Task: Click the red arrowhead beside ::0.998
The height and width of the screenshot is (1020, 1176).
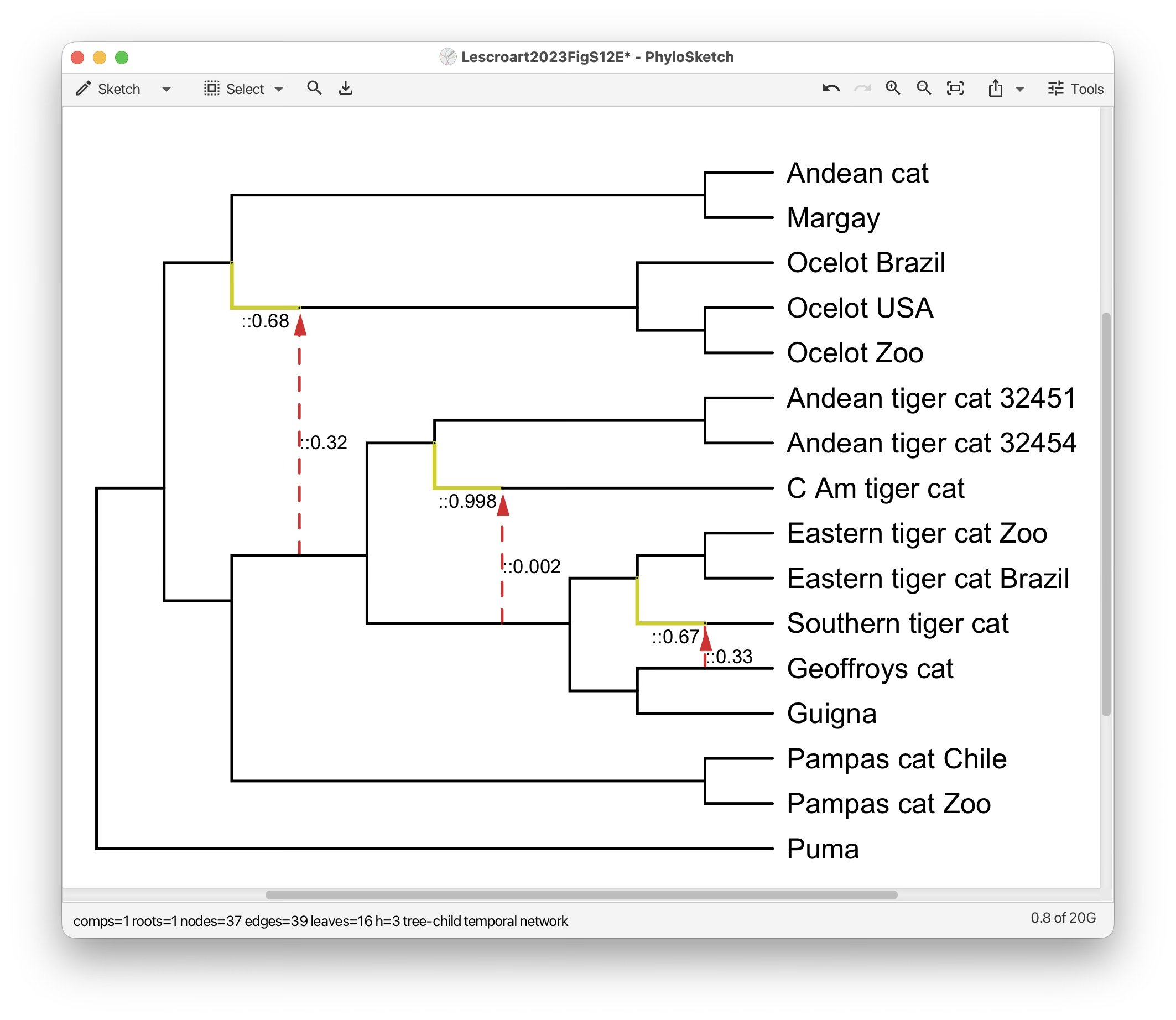Action: (x=503, y=504)
